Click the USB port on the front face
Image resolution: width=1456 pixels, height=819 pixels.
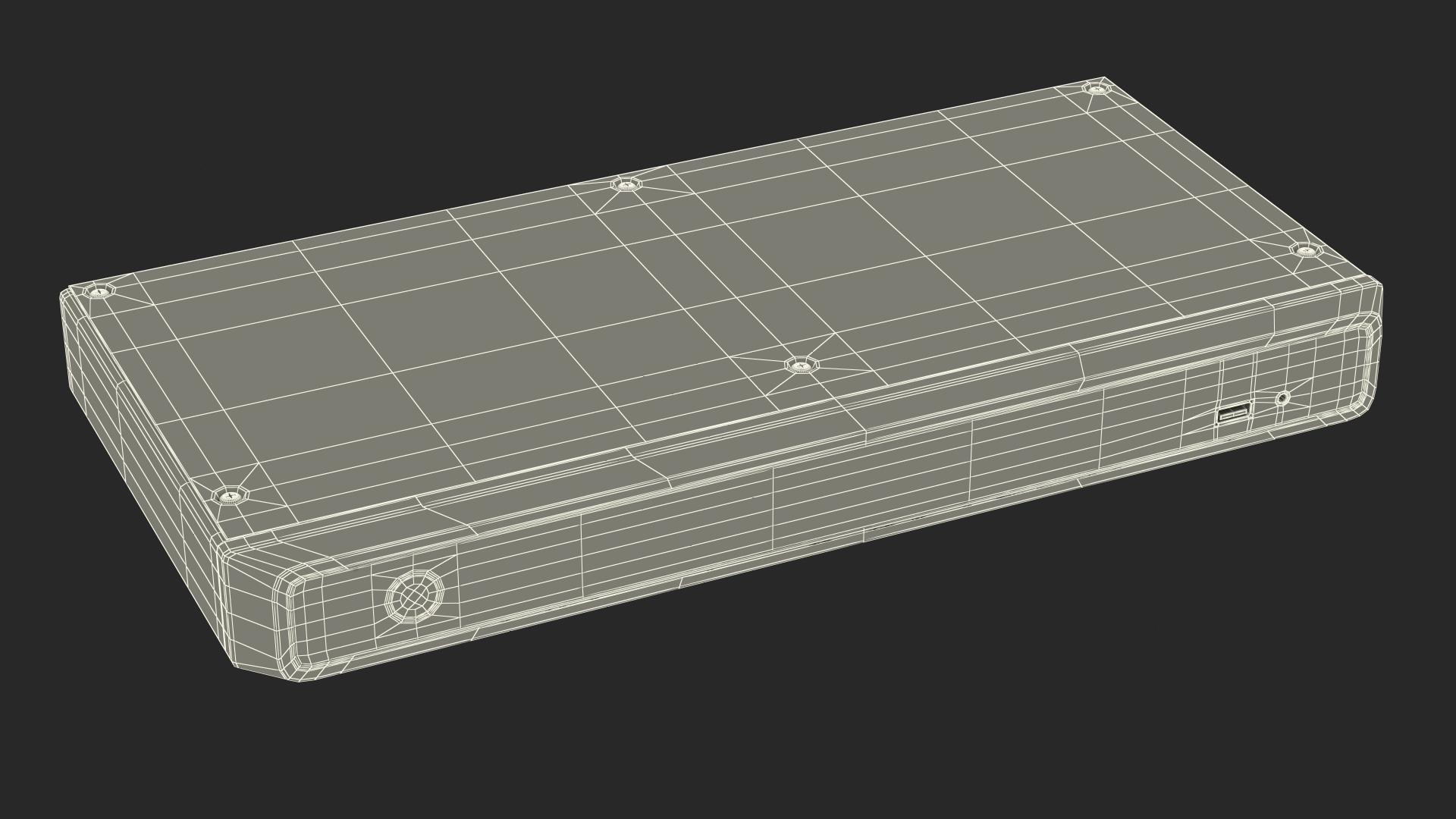[1233, 414]
